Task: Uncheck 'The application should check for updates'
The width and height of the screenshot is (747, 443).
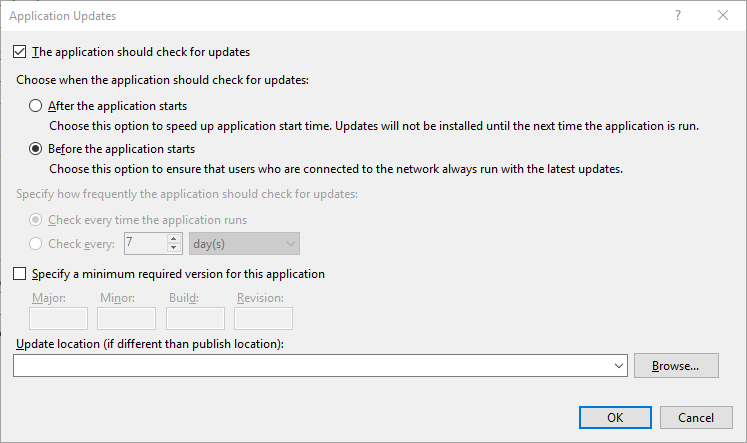Action: pyautogui.click(x=20, y=51)
